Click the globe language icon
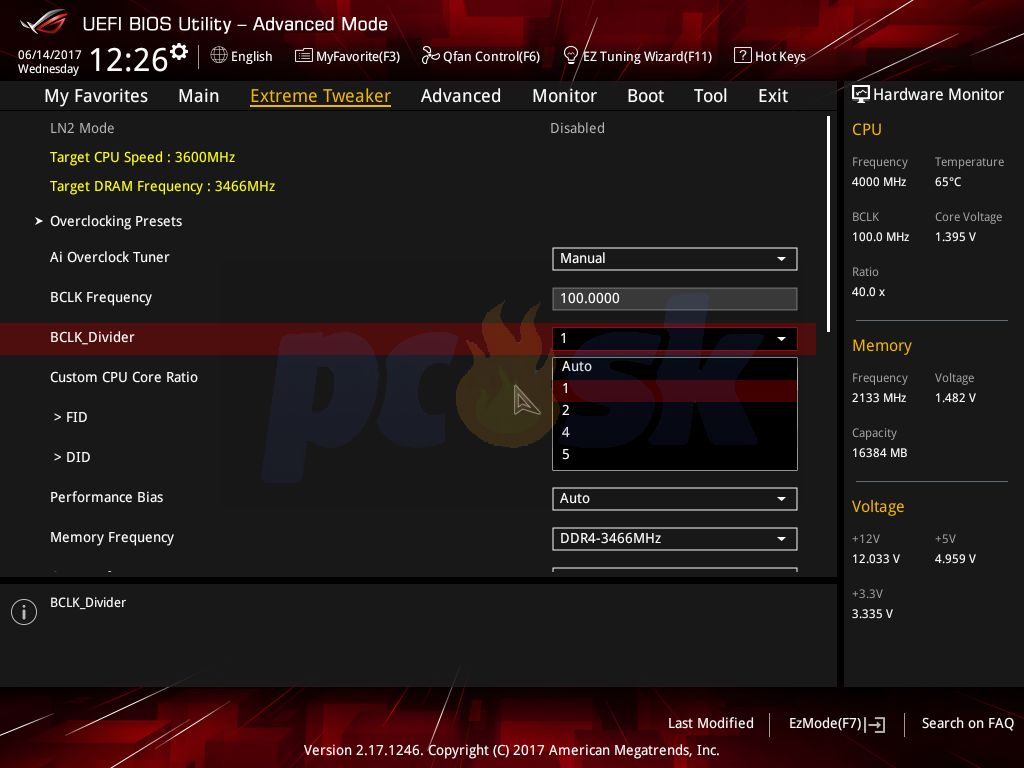 pos(219,55)
